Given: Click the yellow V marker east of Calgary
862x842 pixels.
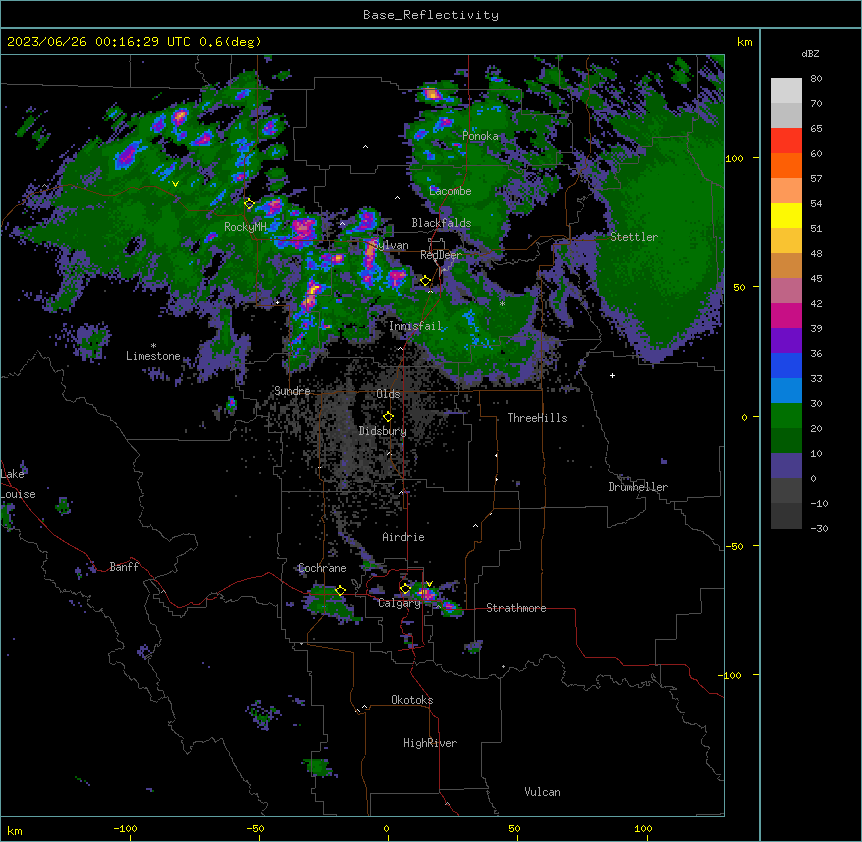Looking at the screenshot, I should (x=429, y=584).
